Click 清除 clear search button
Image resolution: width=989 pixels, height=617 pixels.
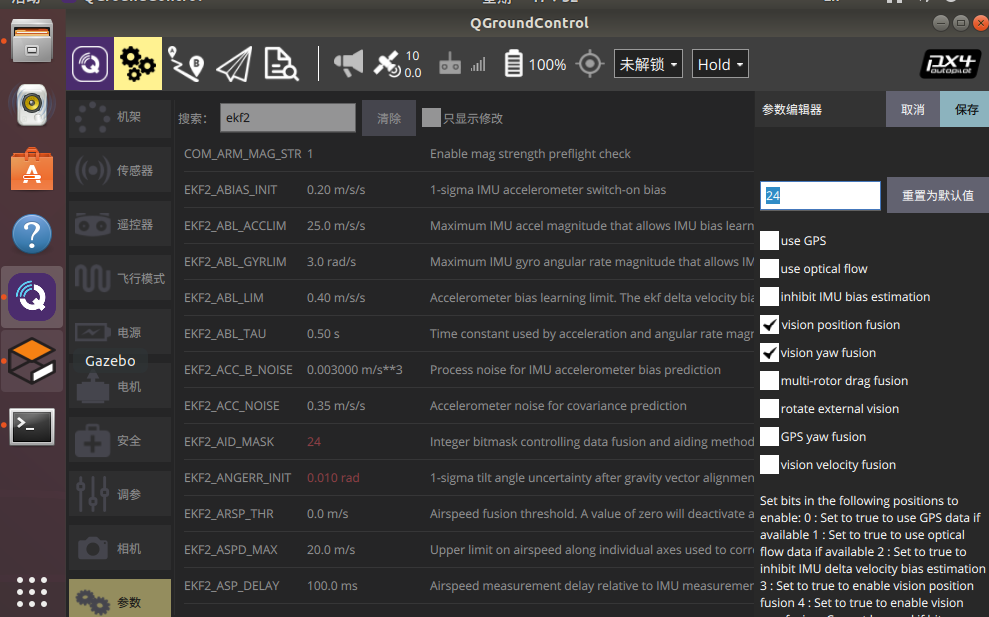[x=389, y=118]
